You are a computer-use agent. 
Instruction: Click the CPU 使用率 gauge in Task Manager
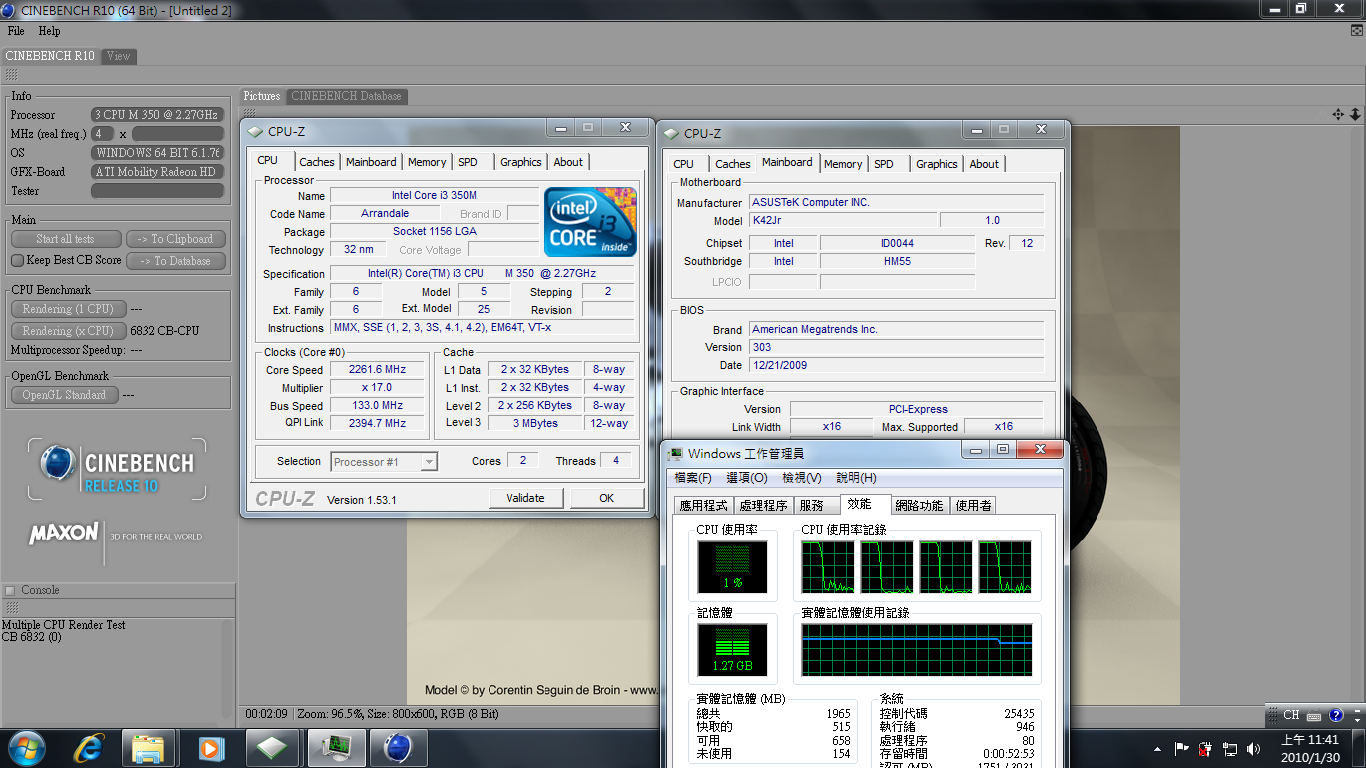(x=732, y=566)
